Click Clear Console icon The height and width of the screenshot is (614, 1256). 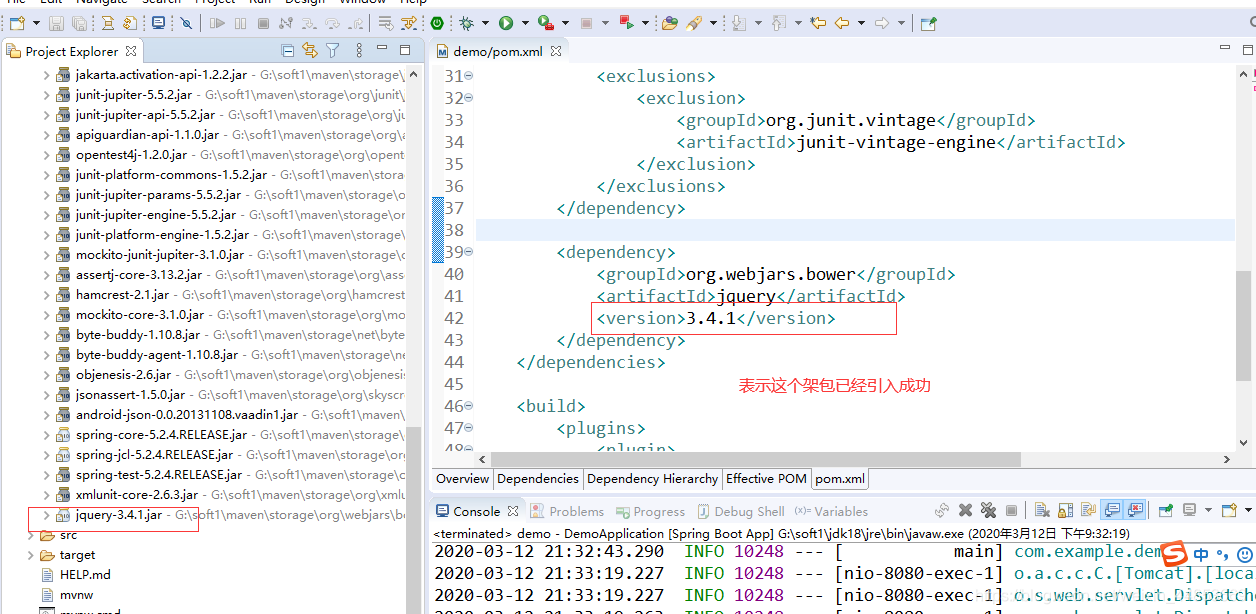tap(1042, 510)
